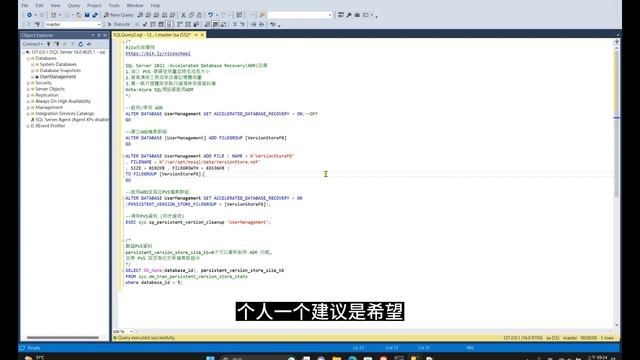This screenshot has height=360, width=640.
Task: Select SQL Server Agent tree item
Action: (72, 120)
